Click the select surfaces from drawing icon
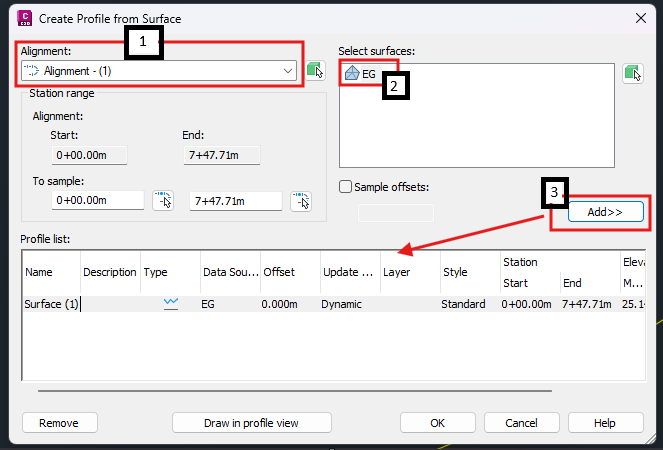 point(632,73)
